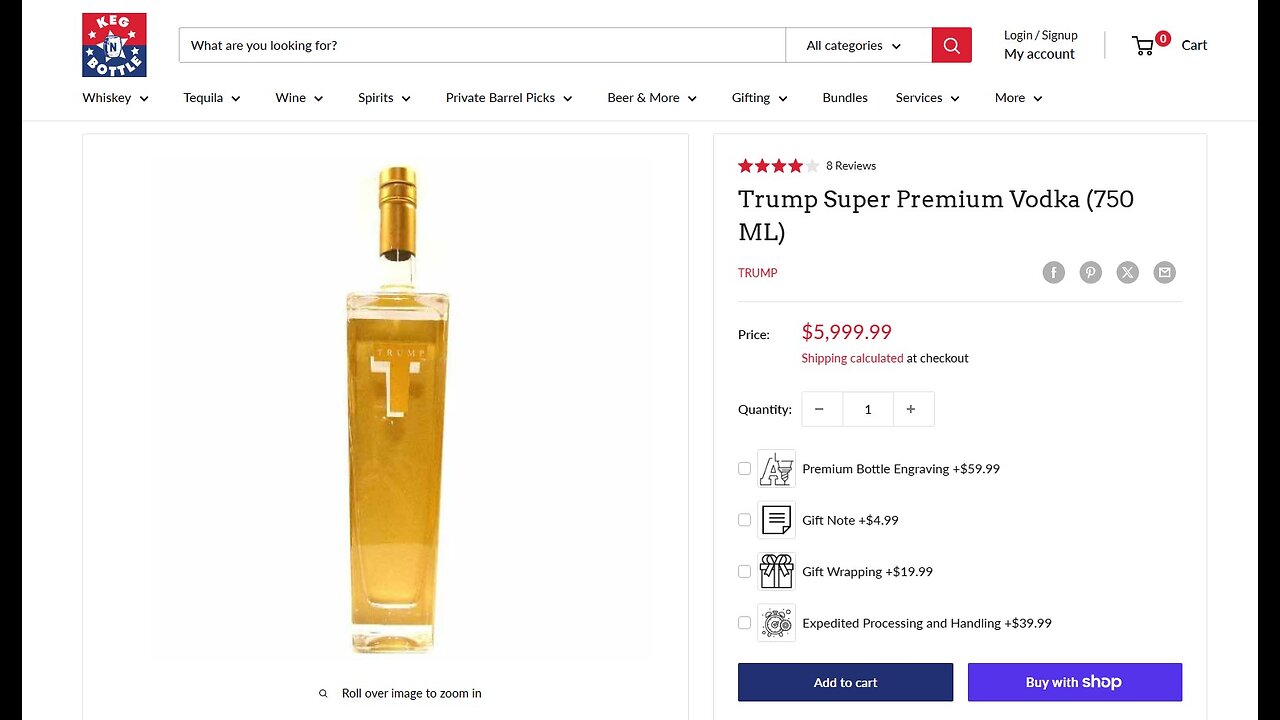Click the Add to cart button

[845, 682]
